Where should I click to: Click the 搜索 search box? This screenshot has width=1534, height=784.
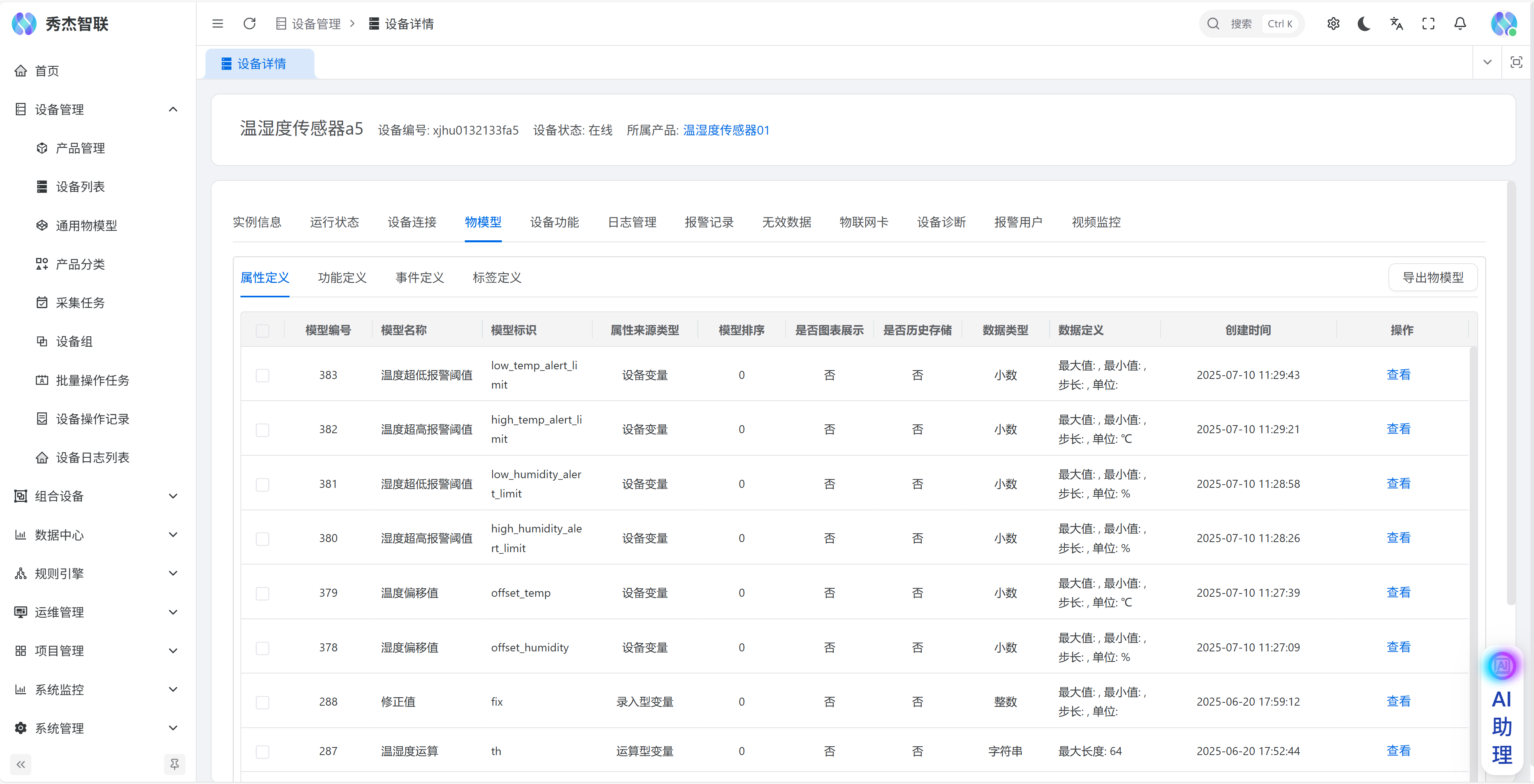click(1251, 24)
